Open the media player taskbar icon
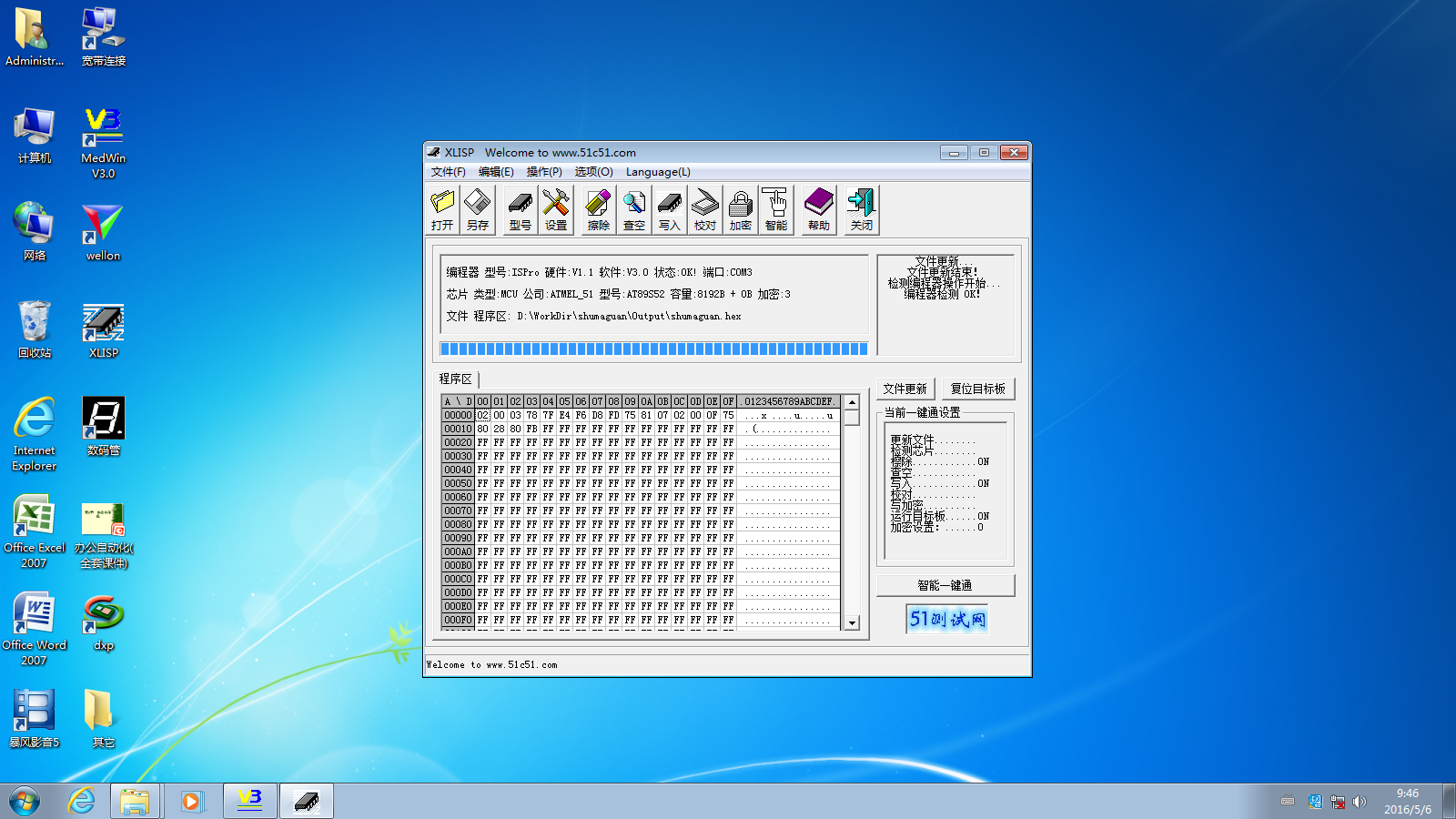Screen dimensions: 1456x819 191,802
